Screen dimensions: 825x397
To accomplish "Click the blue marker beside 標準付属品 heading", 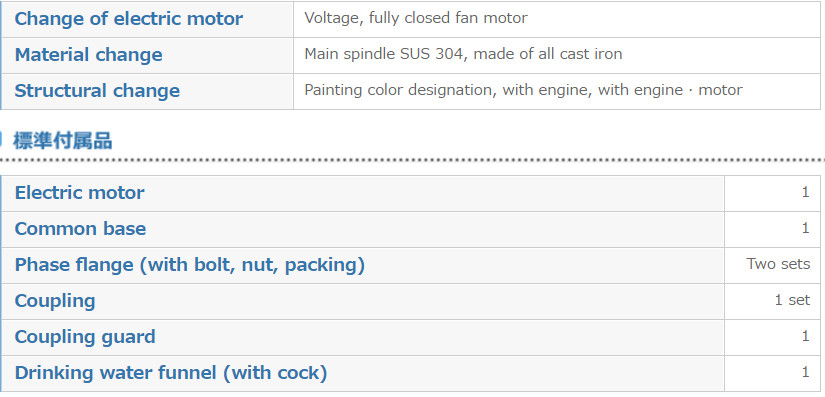I will click(x=1, y=141).
